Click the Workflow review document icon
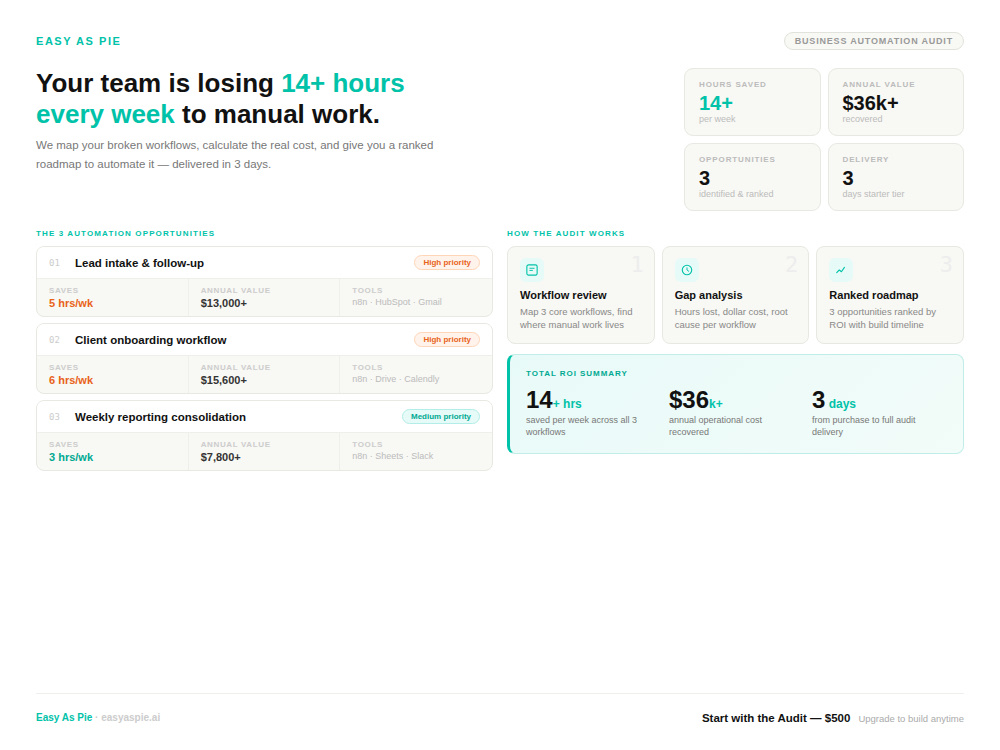This screenshot has width=1000, height=750. click(531, 270)
